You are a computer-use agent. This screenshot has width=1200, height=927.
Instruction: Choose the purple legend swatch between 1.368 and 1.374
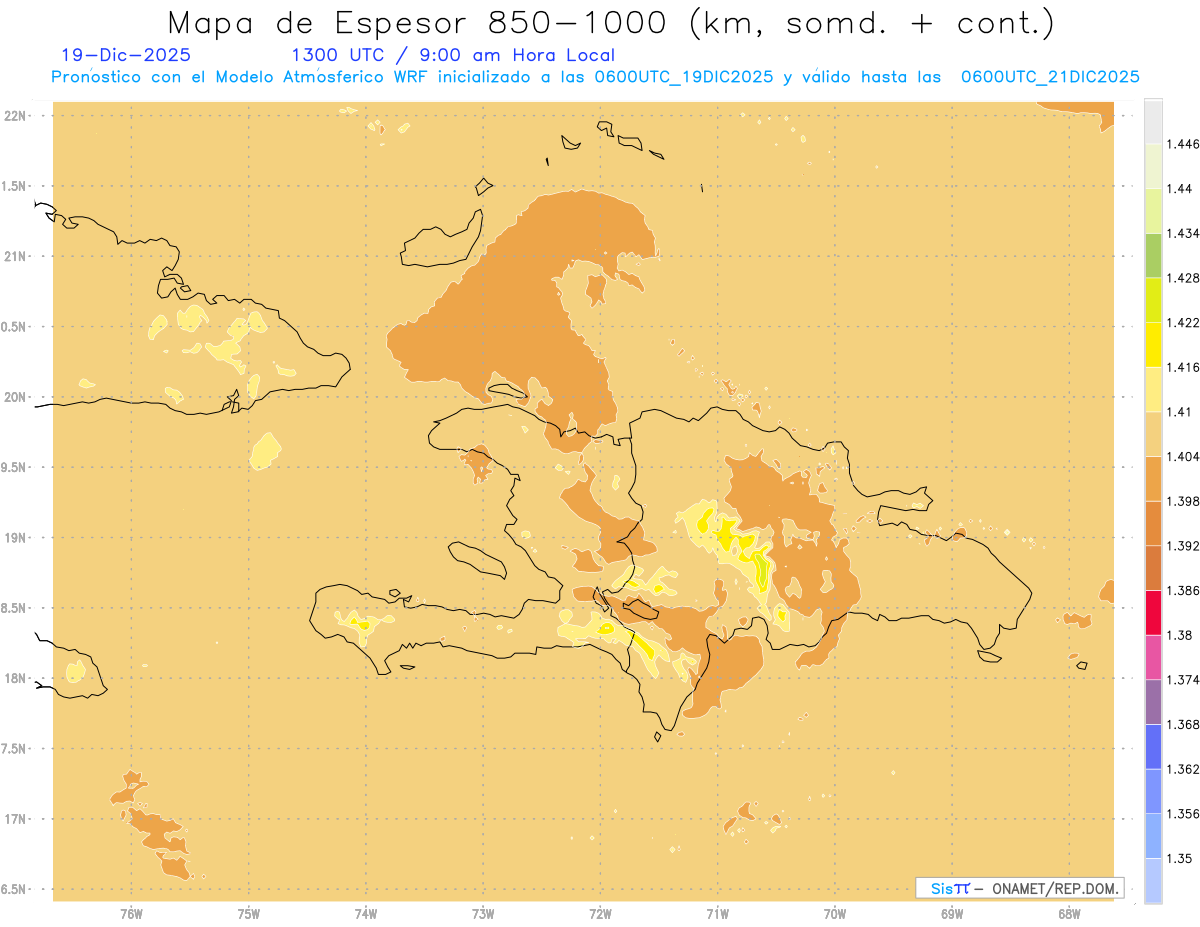(x=1153, y=701)
